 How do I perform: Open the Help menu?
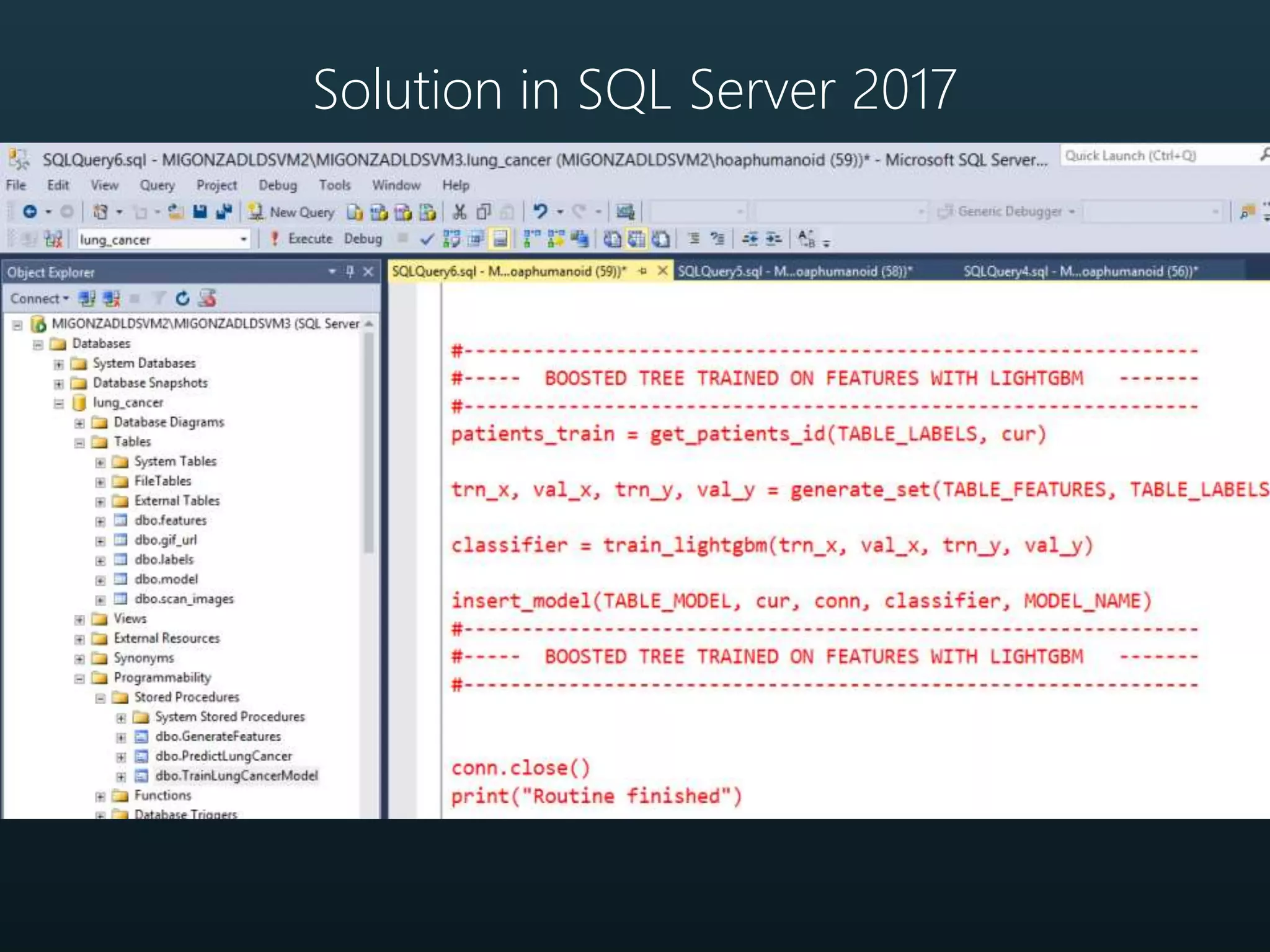[456, 185]
